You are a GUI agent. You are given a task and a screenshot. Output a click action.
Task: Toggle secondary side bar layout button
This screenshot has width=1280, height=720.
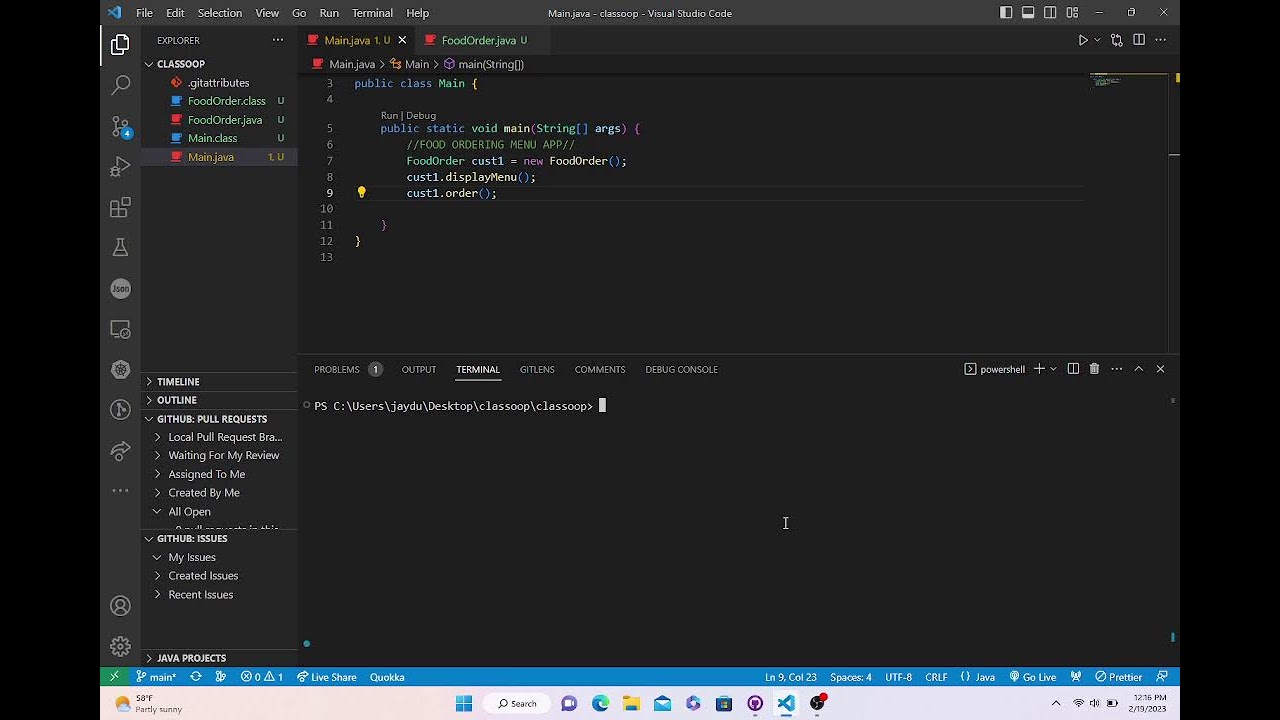[1050, 13]
